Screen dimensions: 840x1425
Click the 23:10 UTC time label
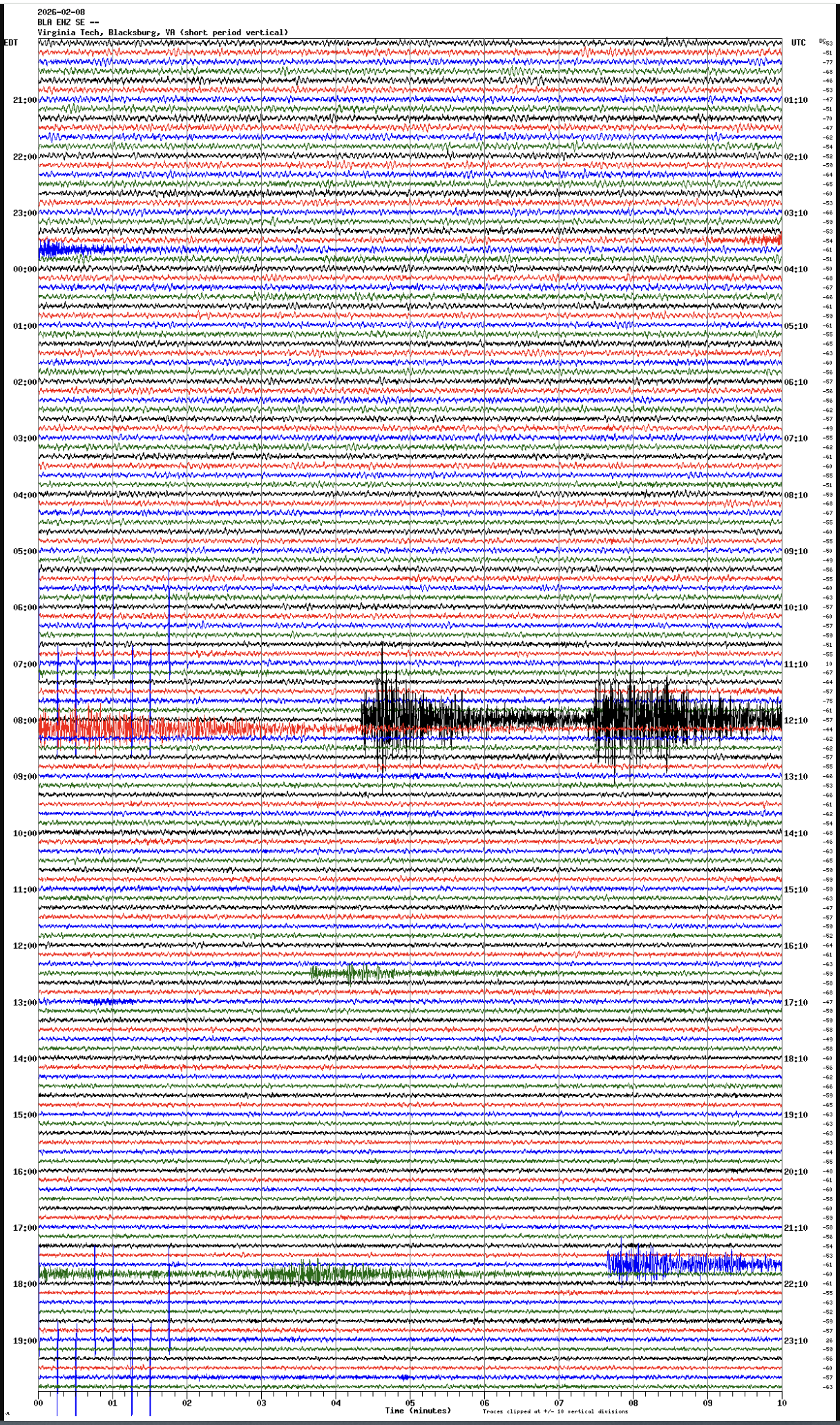point(796,1341)
